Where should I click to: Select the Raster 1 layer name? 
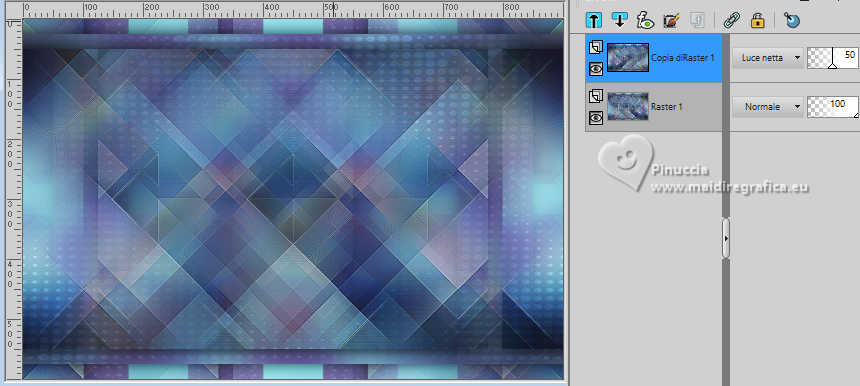point(666,107)
